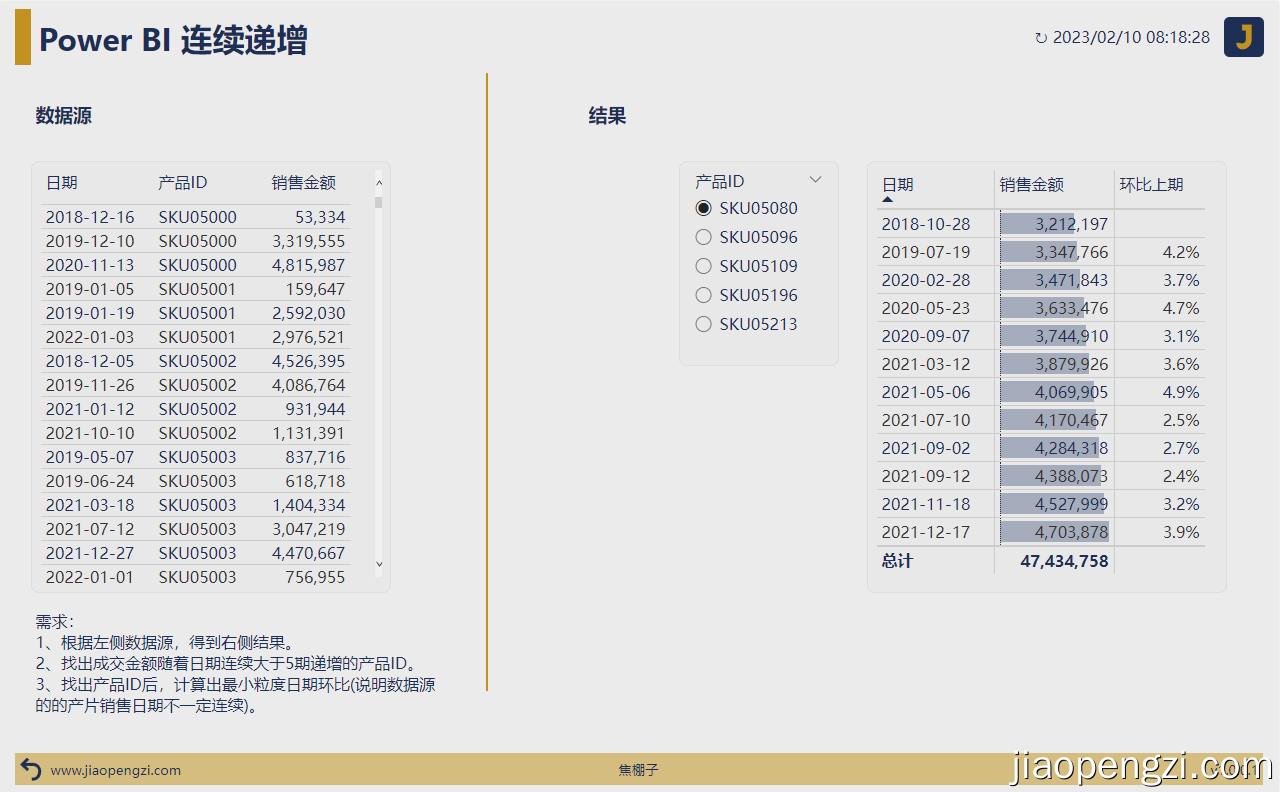Click the J logo icon in header

[1244, 37]
